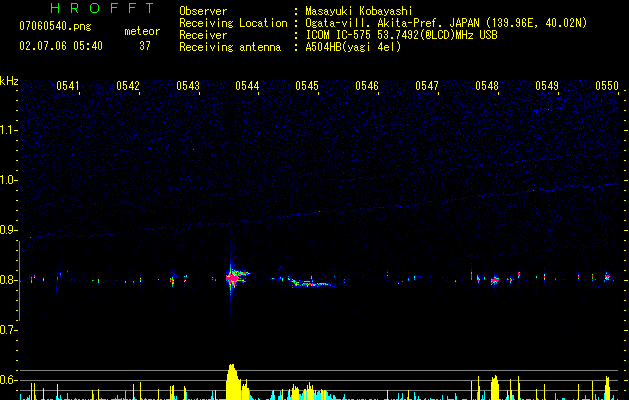Click the A504HB(yagi 4el) antenna value
This screenshot has height=400, width=629.
(353, 47)
